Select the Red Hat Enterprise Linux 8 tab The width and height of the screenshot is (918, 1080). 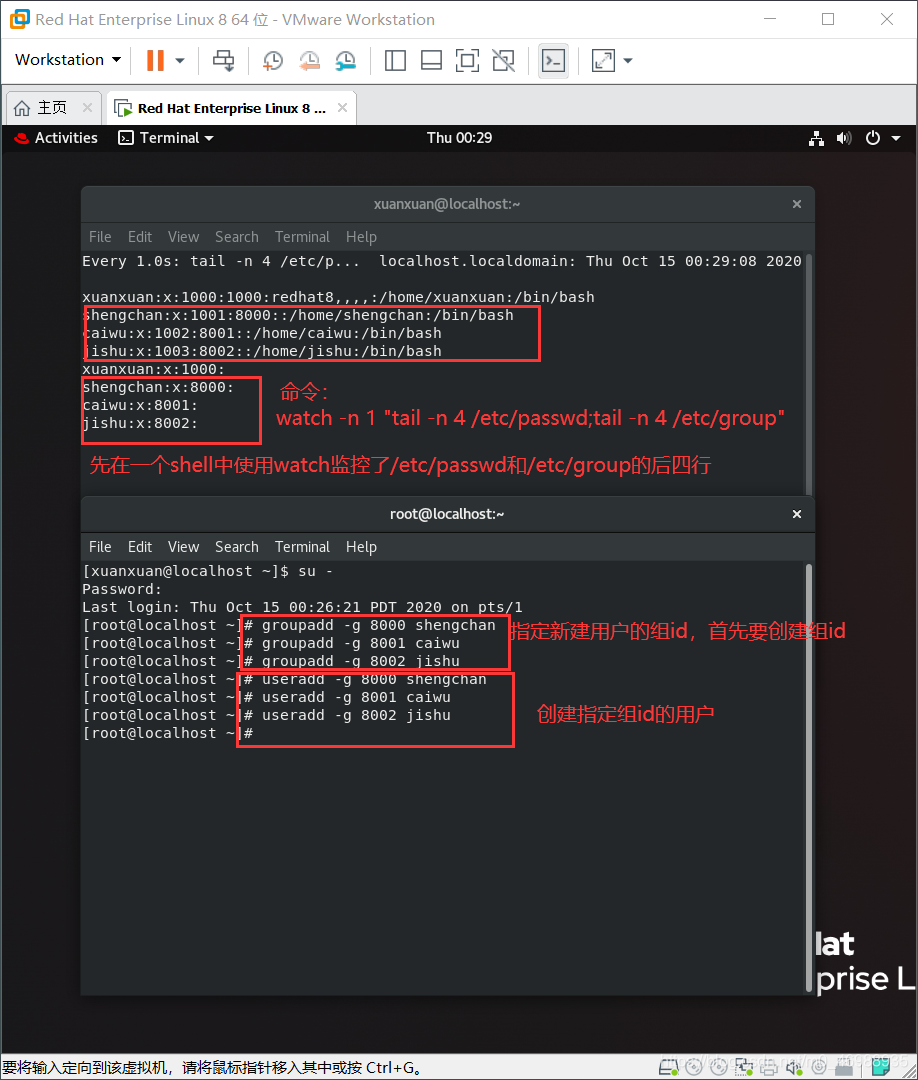pyautogui.click(x=231, y=108)
